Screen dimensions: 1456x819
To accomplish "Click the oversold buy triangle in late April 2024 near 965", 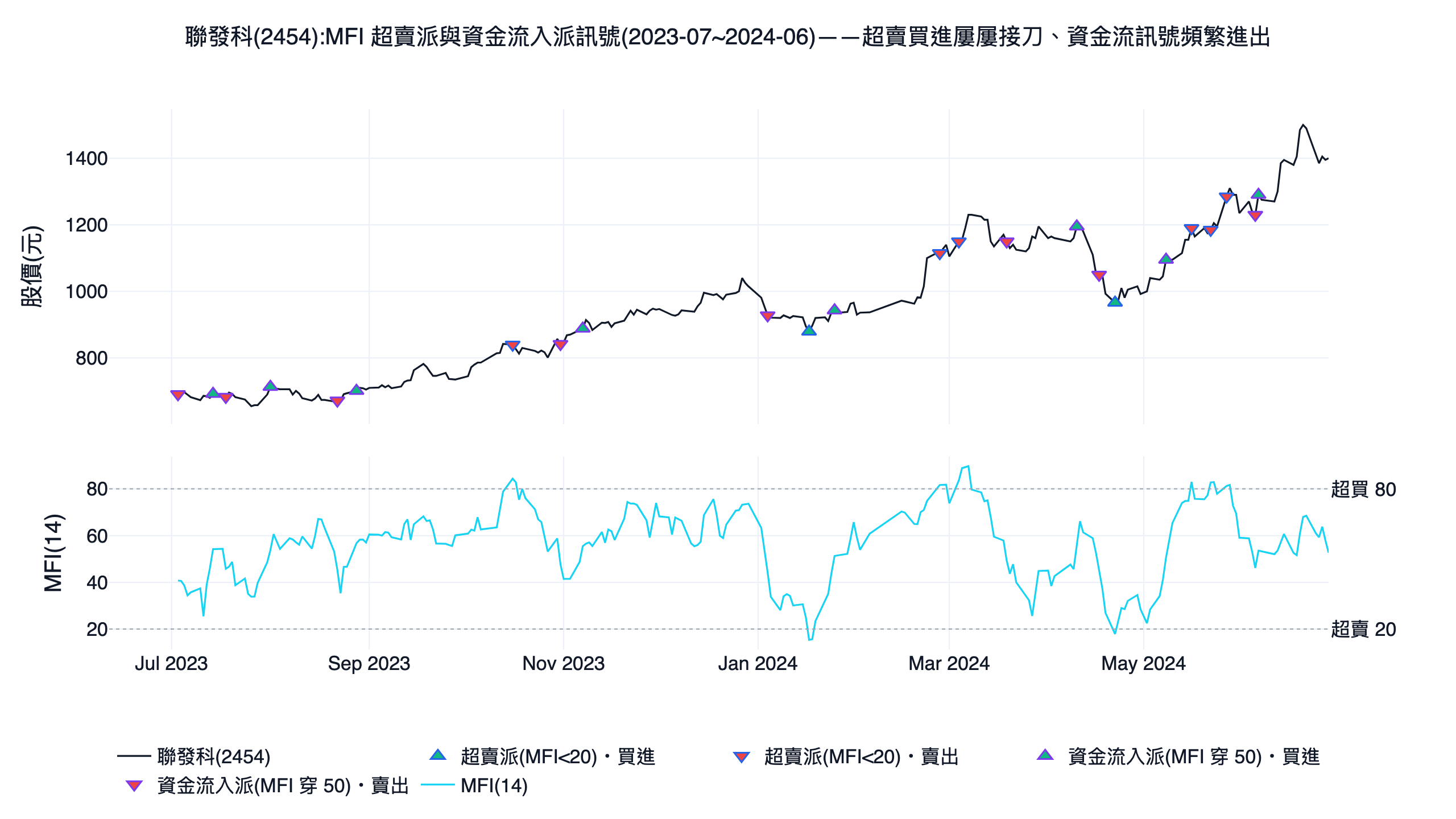I will pos(1115,301).
